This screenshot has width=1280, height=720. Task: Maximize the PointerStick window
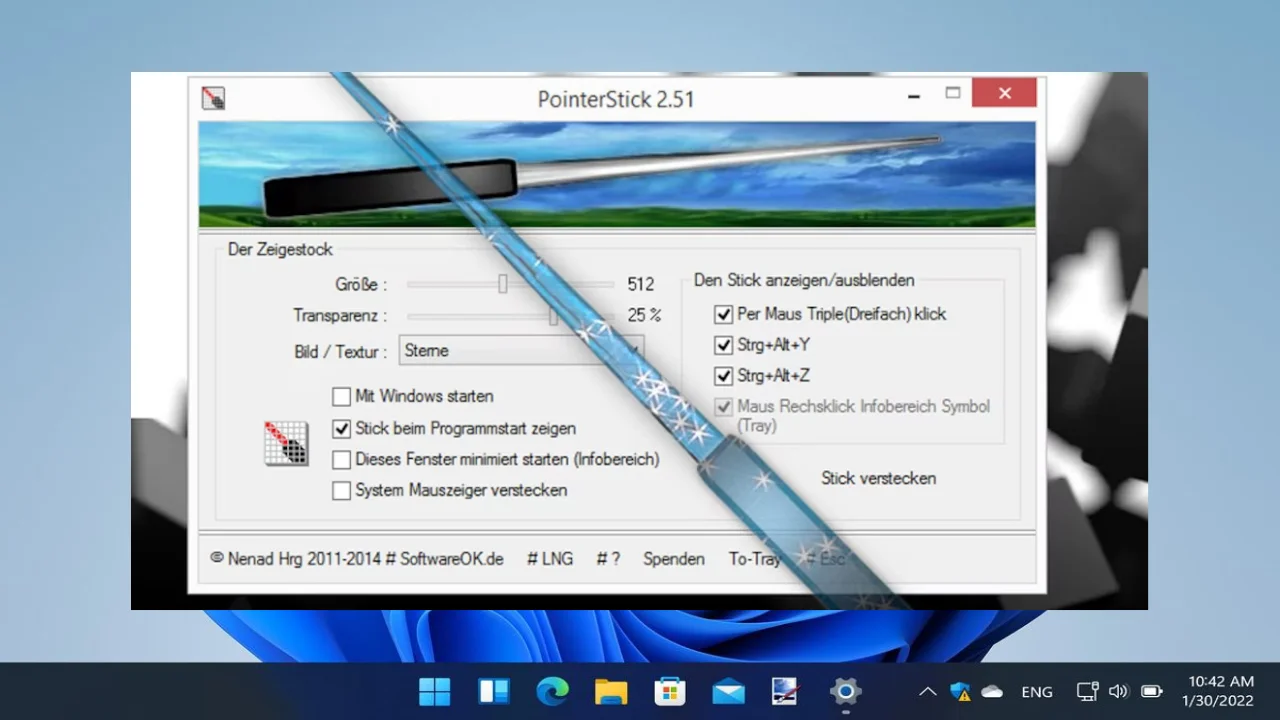(x=952, y=94)
